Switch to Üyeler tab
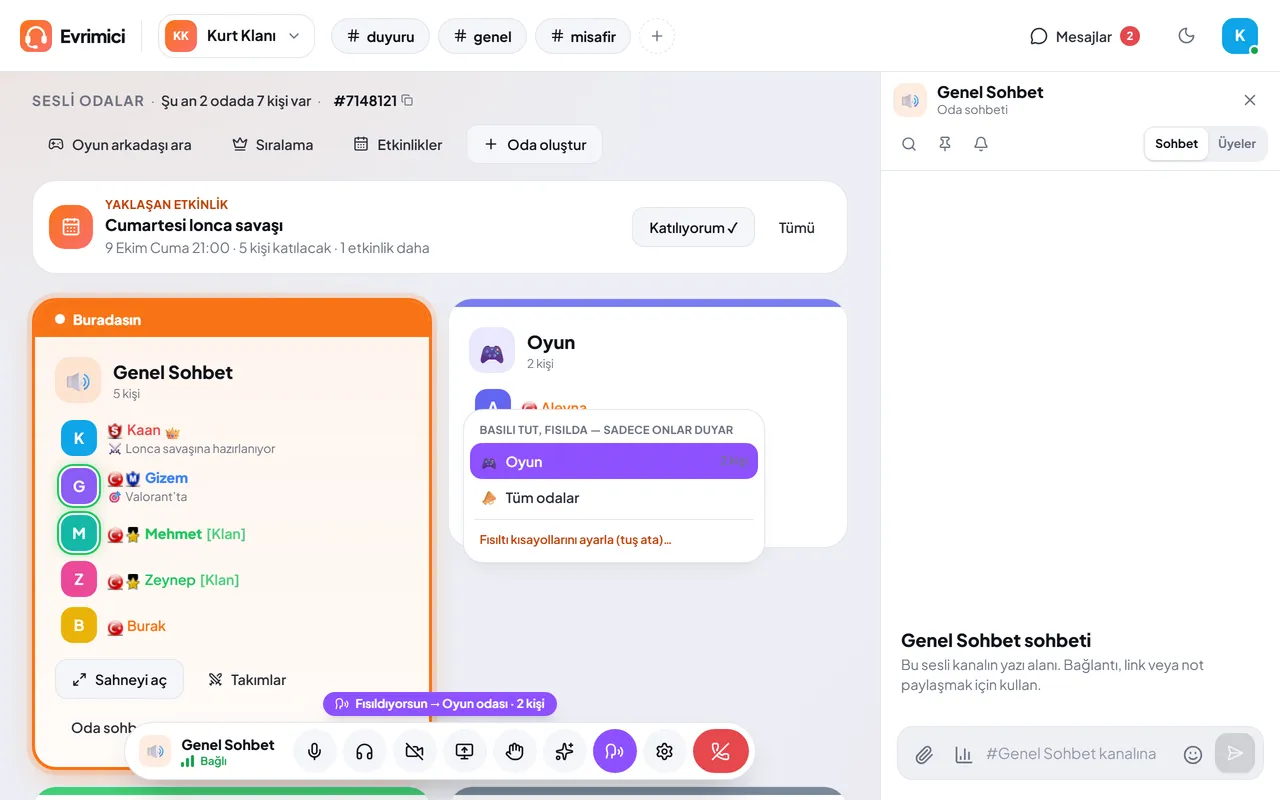Screen dimensions: 1280x800 1237,144
